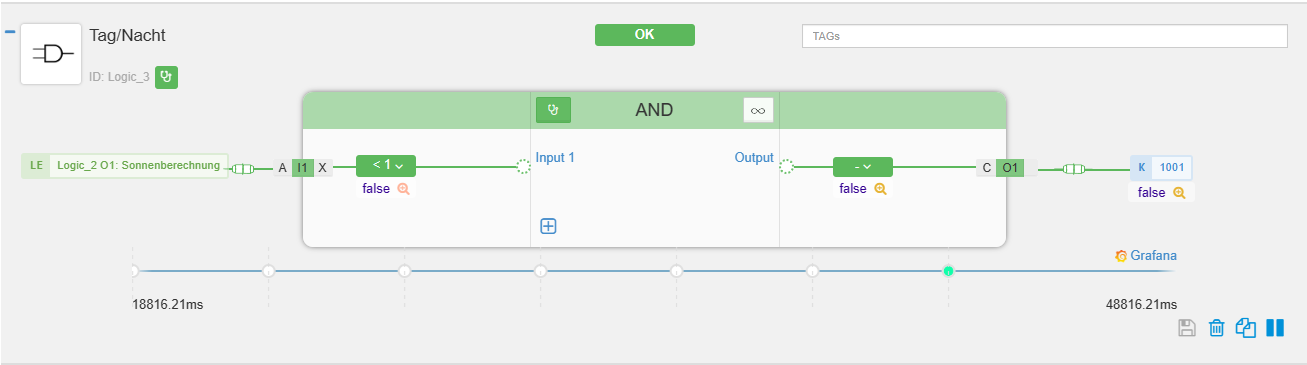
Task: Open the '-' output filter dropdown
Action: click(862, 166)
